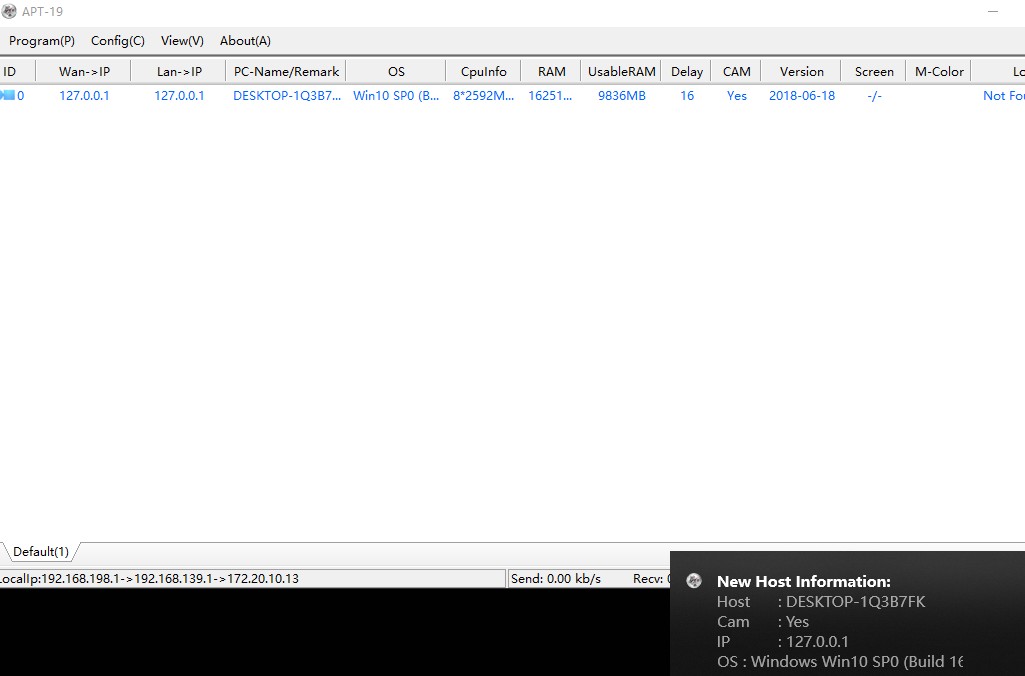Click the host DESKTOP-1Q3B7FK in the popup
Viewport: 1025px width, 676px height.
[821, 601]
